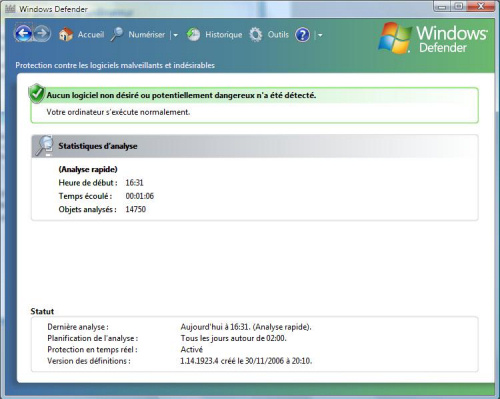The image size is (500, 399).
Task: Expand the Numériser scan options dropdown arrow
Action: click(x=175, y=35)
